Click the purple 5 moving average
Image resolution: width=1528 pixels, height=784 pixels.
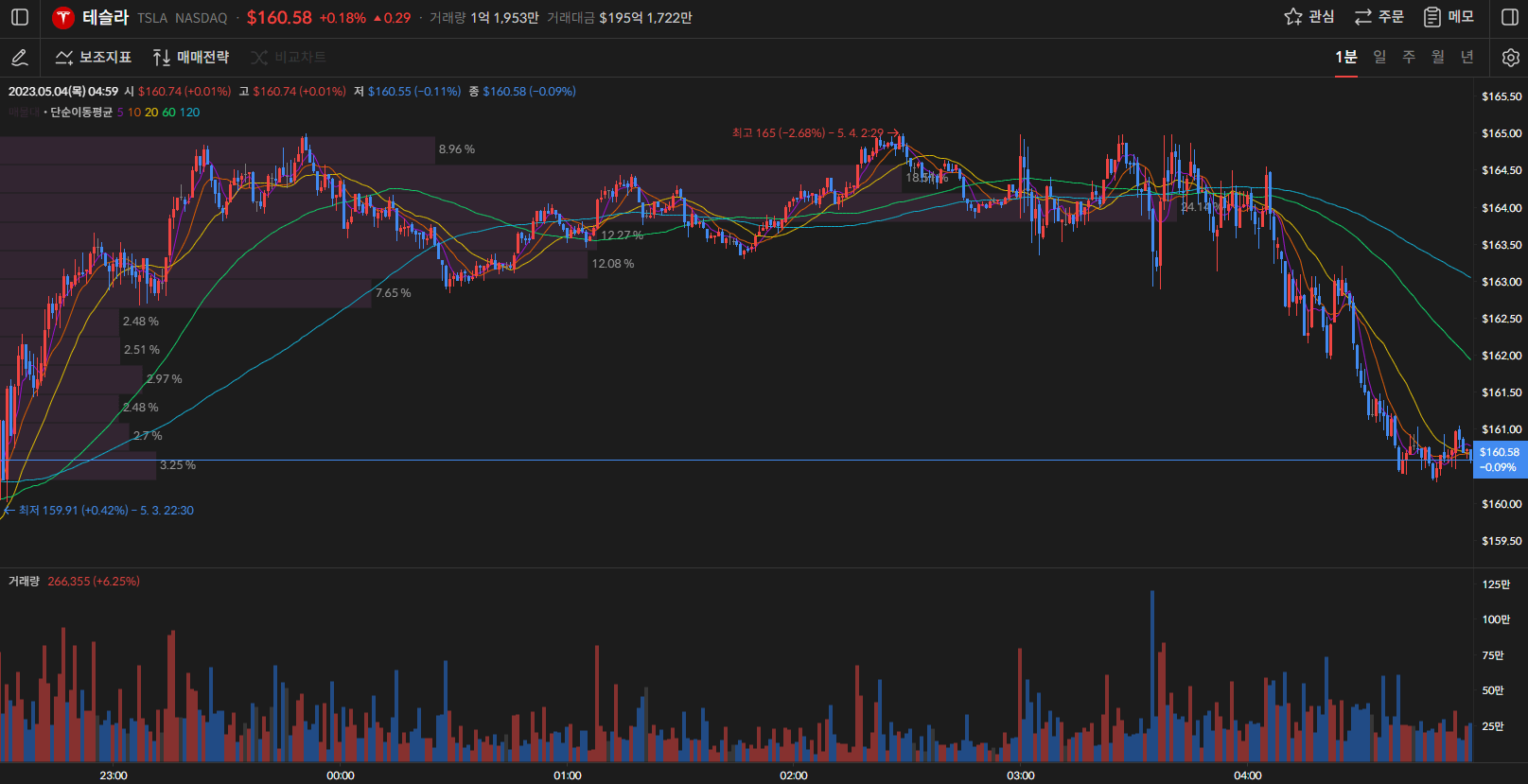pyautogui.click(x=120, y=113)
